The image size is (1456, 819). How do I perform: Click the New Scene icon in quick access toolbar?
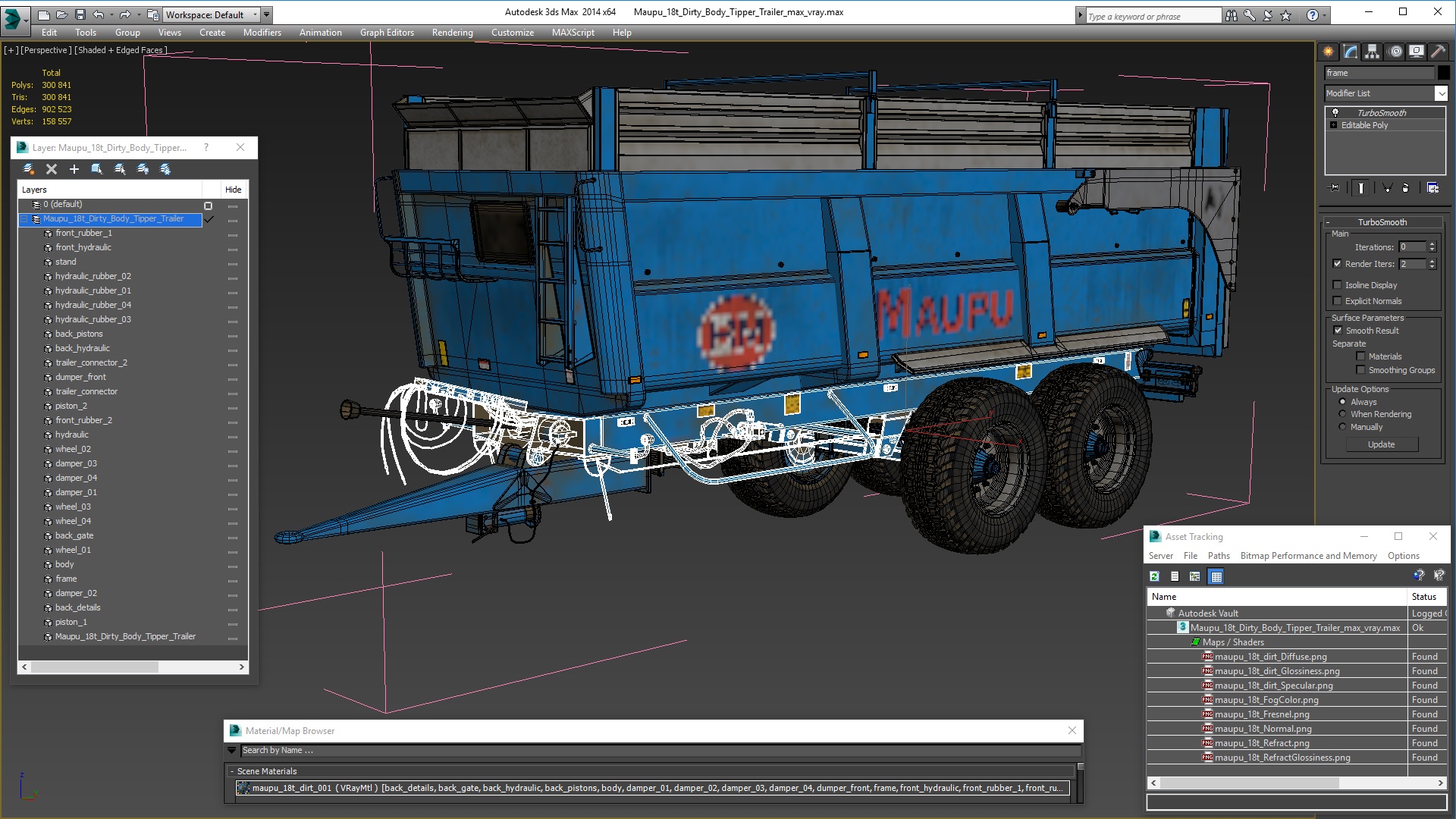[43, 14]
